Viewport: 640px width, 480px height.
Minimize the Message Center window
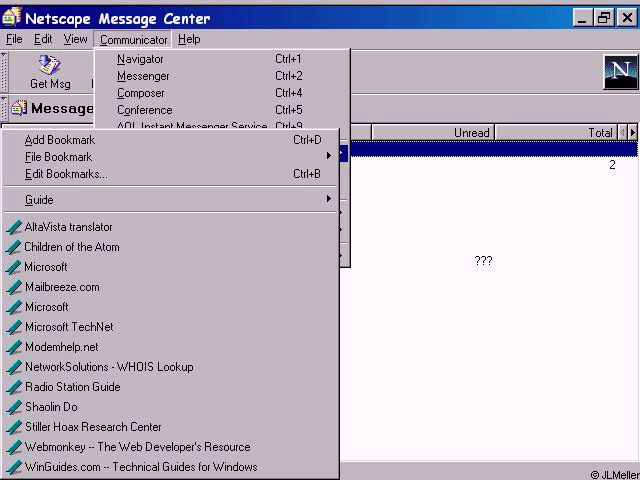pos(582,18)
